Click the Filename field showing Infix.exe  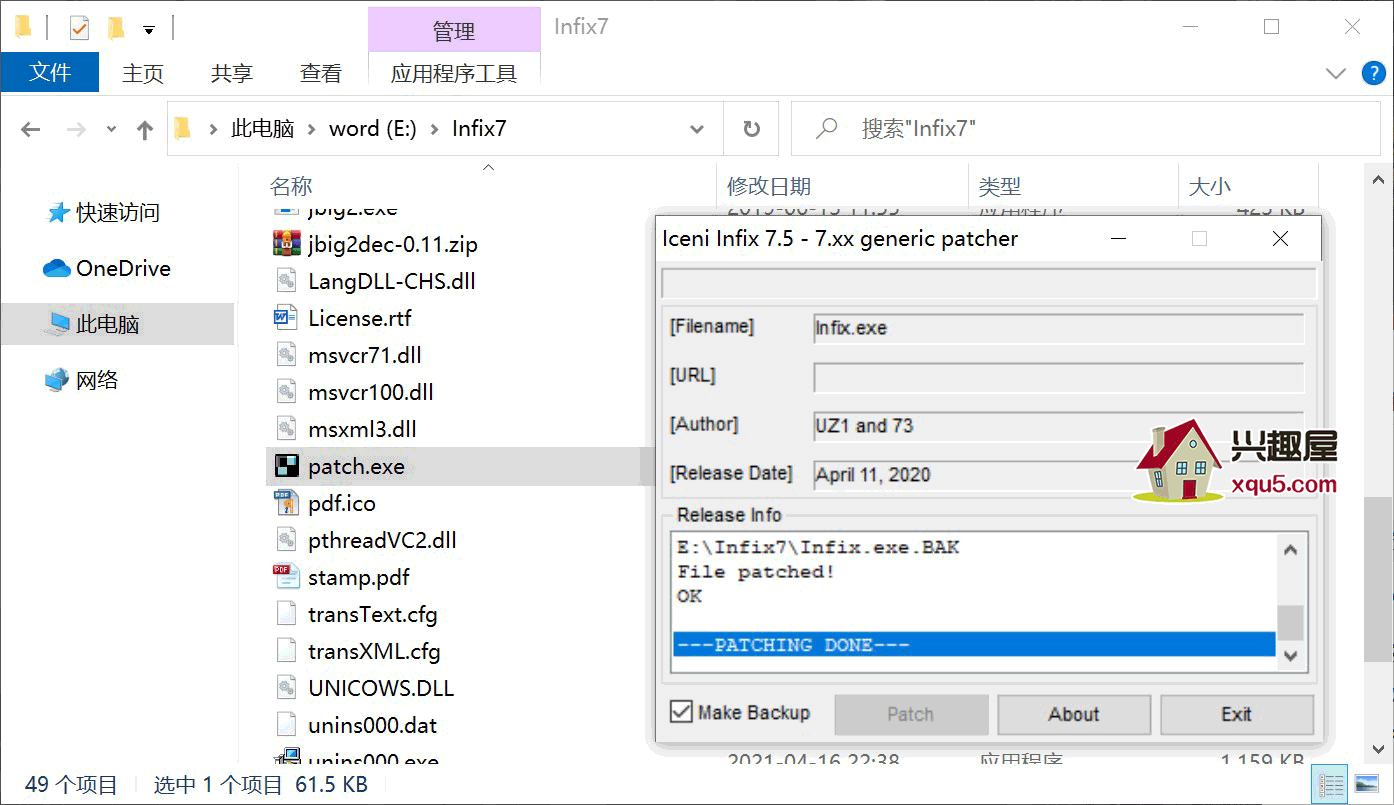1059,328
